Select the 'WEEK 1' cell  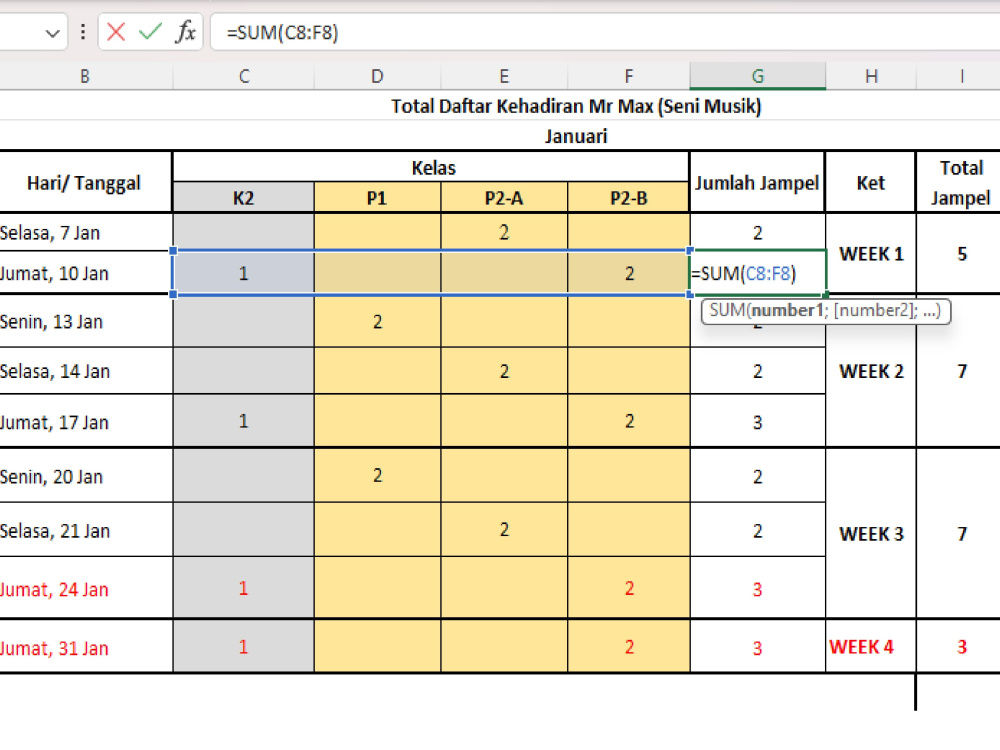coord(871,253)
